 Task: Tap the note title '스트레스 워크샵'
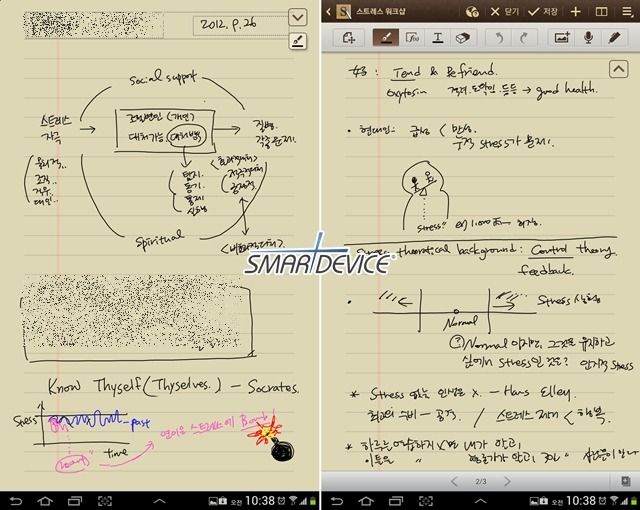380,11
